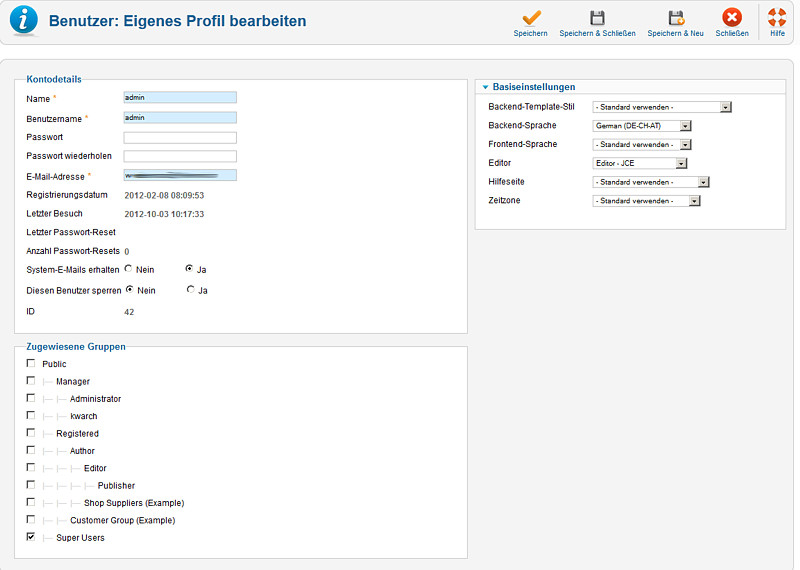Open the Hilfeseite dropdown
800x570 pixels.
tap(651, 182)
